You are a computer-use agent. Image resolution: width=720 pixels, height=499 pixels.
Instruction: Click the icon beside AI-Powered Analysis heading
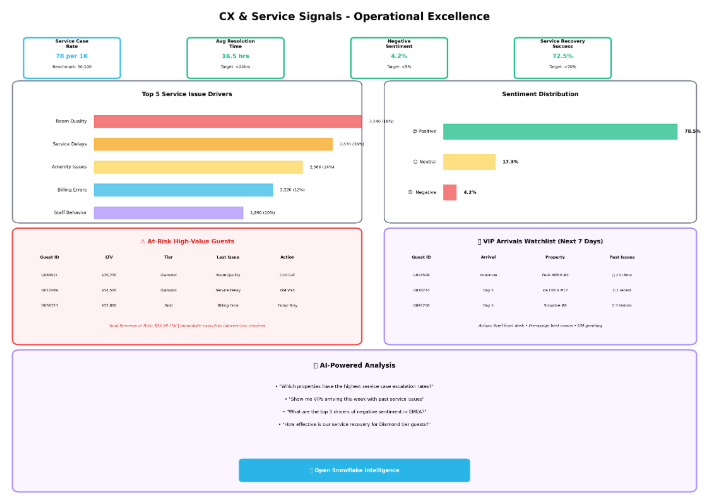[317, 366]
